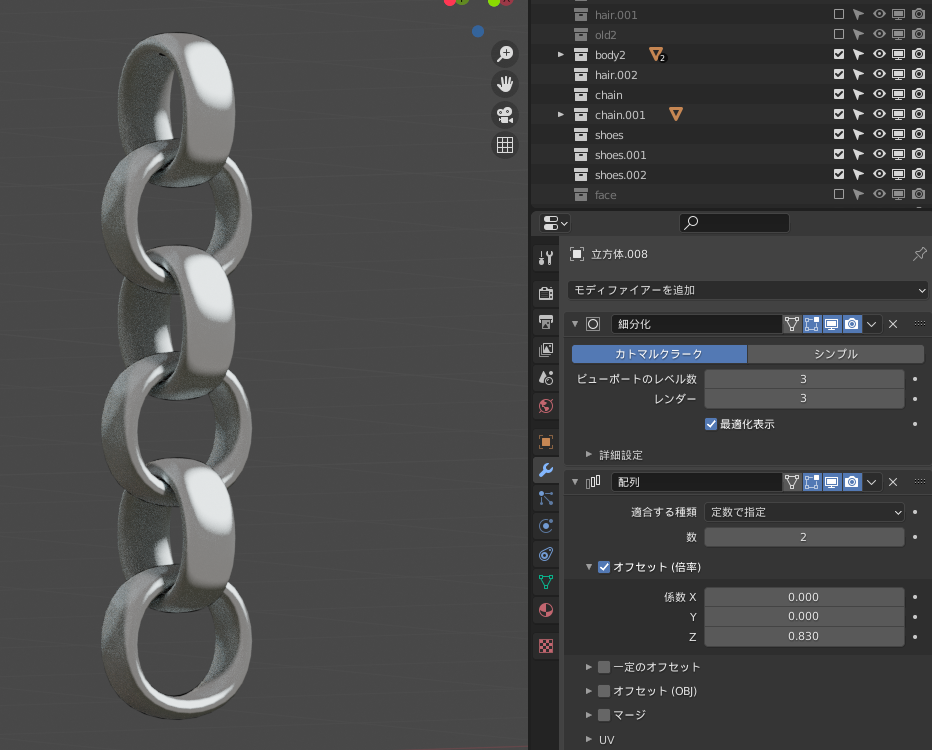Open 細分化 modifier extra options chevron
Screen dimensions: 932x750
click(871, 324)
